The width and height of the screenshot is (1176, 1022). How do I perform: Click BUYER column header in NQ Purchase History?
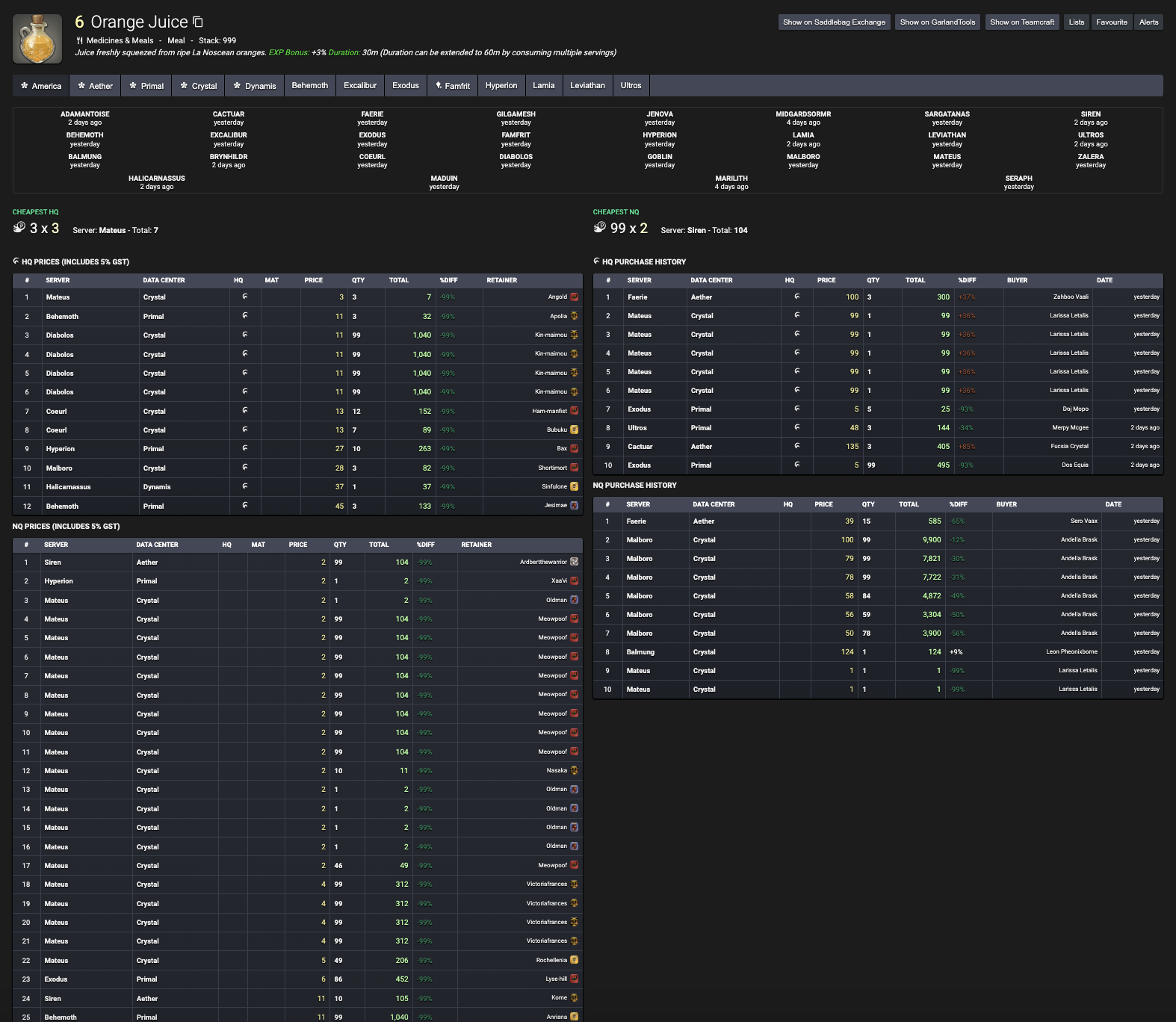pos(1006,504)
